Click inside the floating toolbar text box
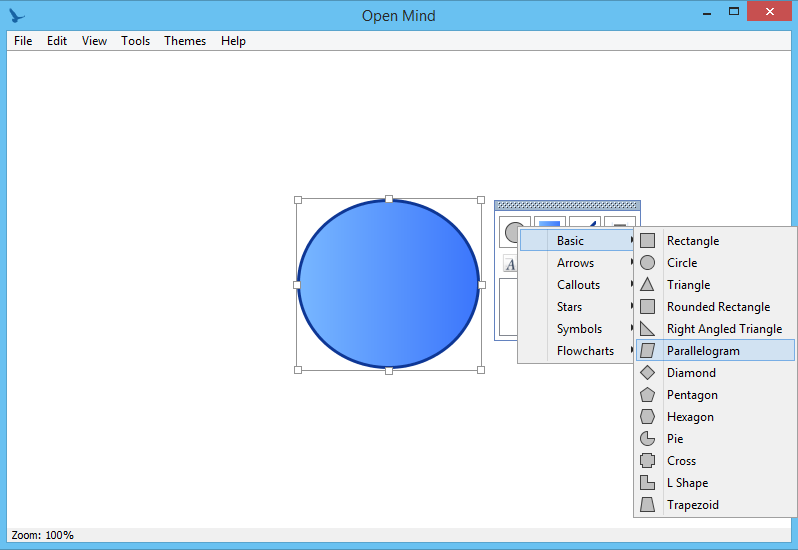The width and height of the screenshot is (798, 550). click(508, 307)
